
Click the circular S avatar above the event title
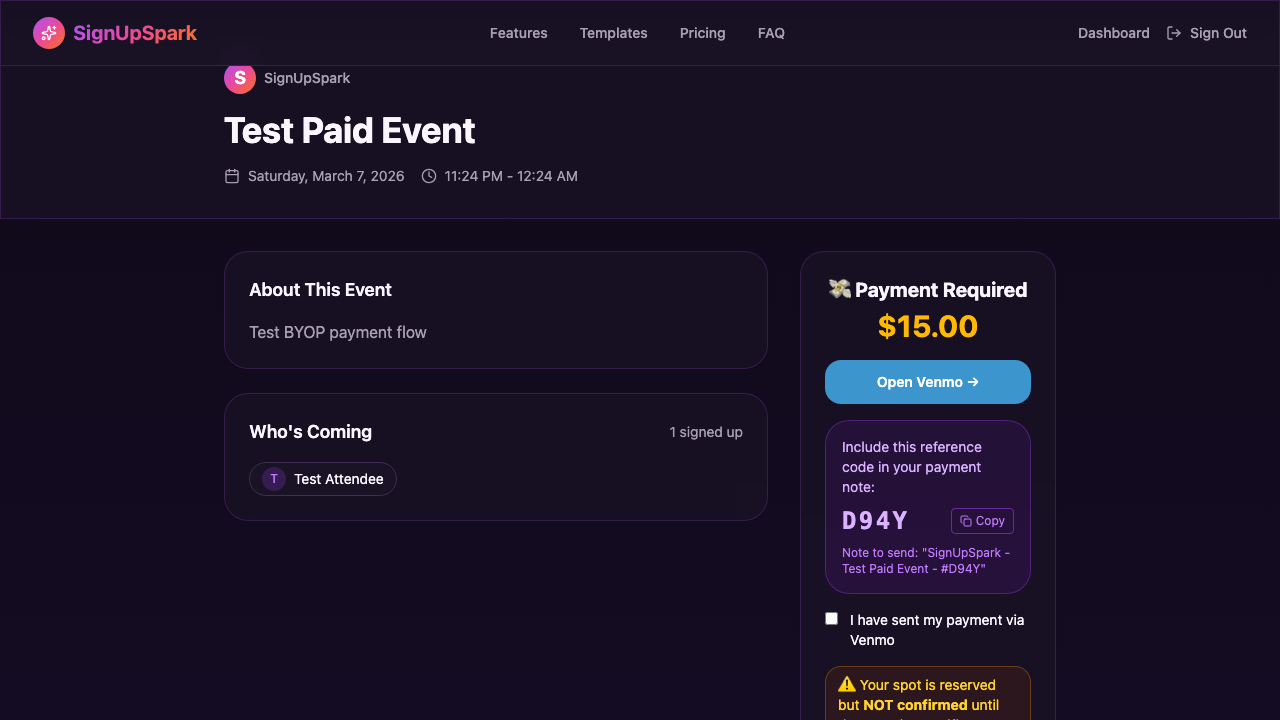click(x=239, y=78)
